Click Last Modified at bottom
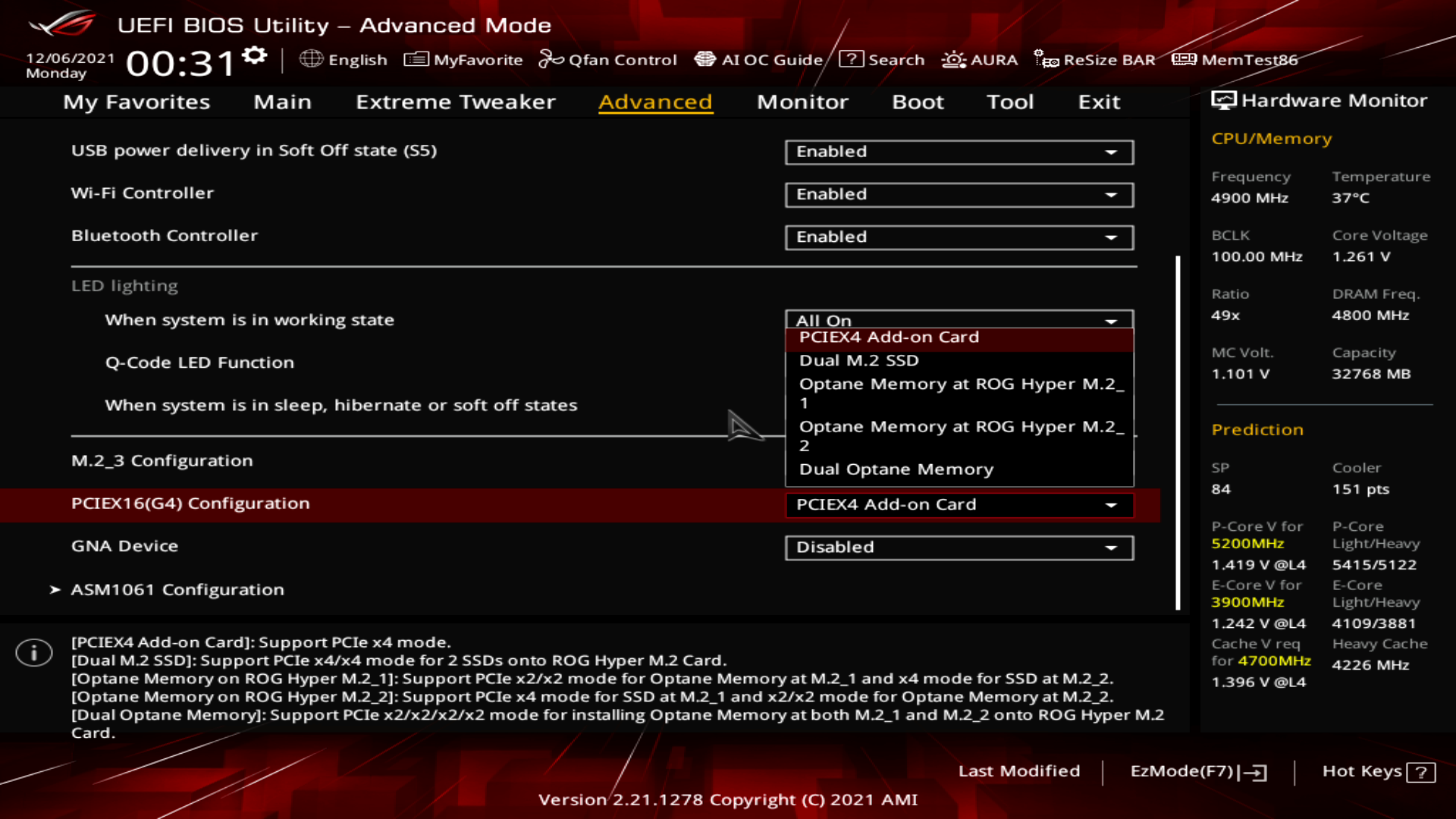Viewport: 1456px width, 819px height. tap(1018, 771)
